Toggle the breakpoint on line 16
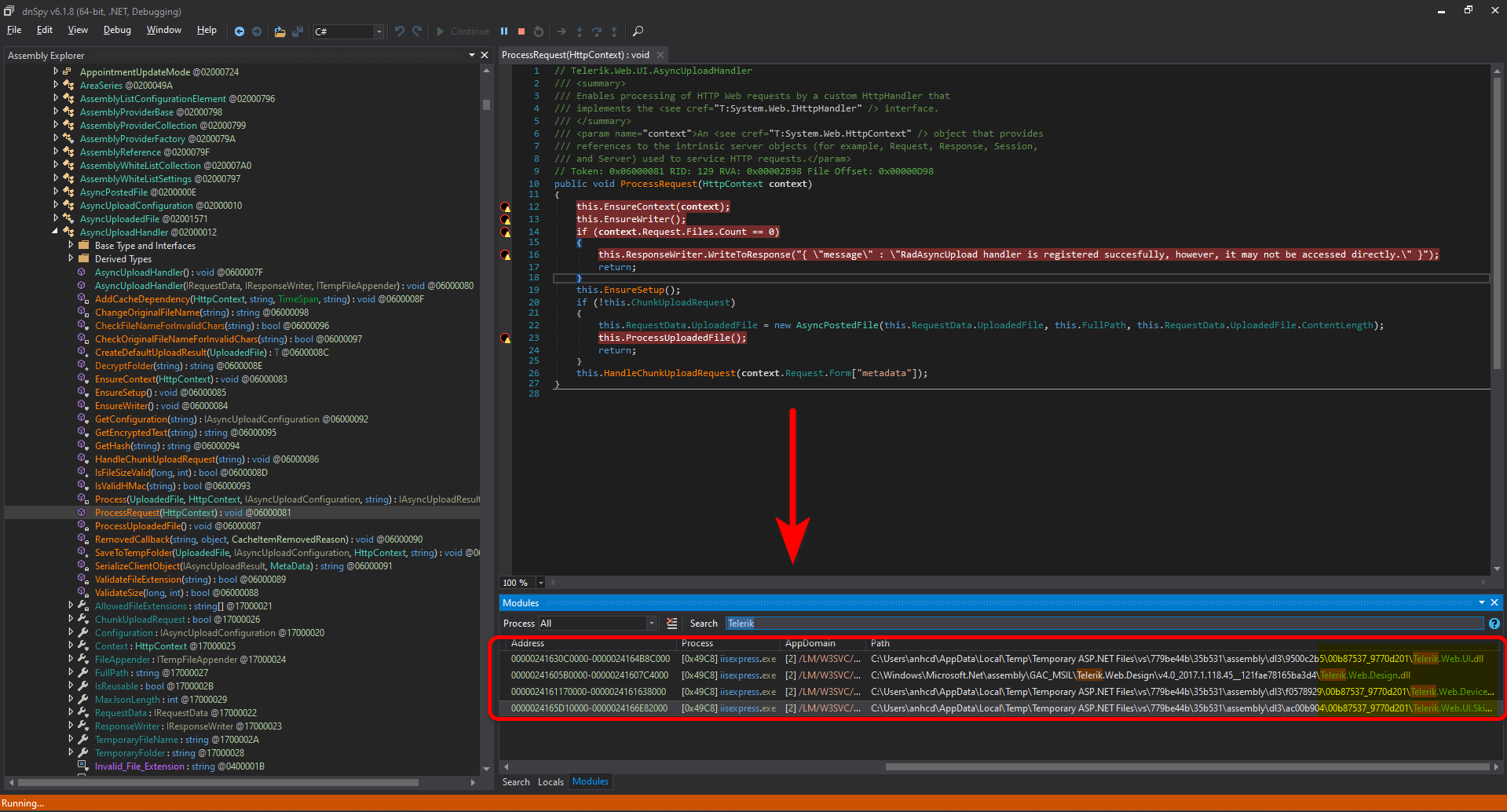Image resolution: width=1507 pixels, height=812 pixels. click(506, 255)
